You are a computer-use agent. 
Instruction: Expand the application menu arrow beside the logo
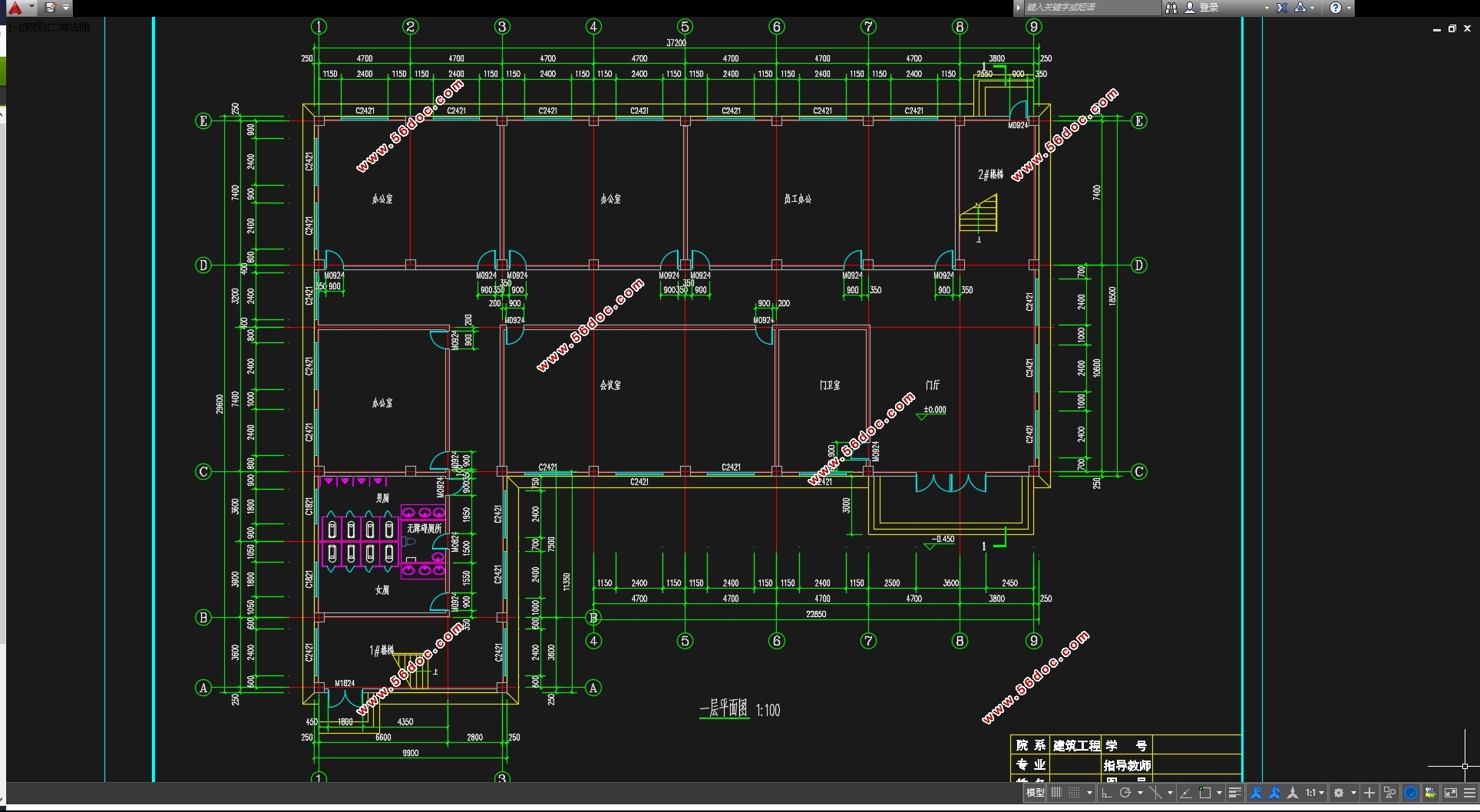click(x=31, y=7)
